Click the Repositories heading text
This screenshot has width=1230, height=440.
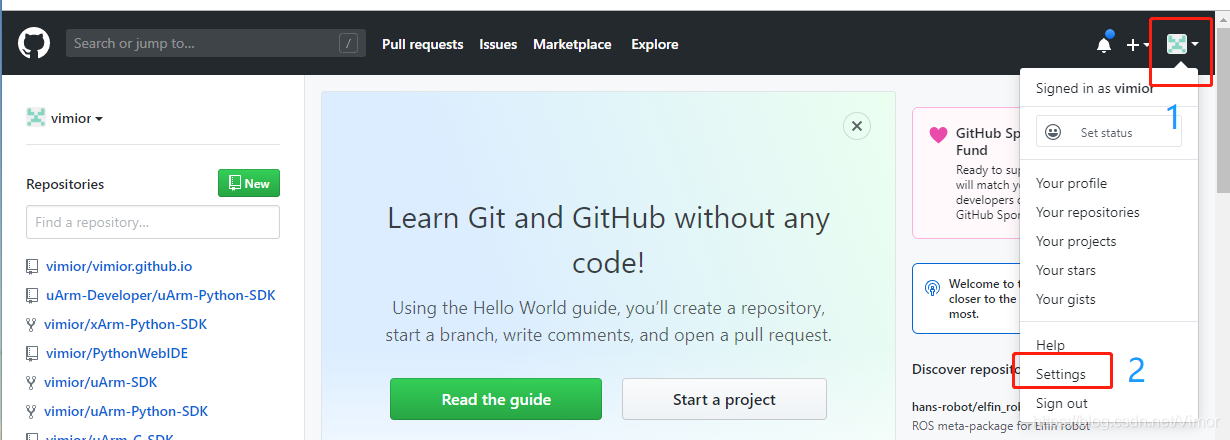click(65, 184)
